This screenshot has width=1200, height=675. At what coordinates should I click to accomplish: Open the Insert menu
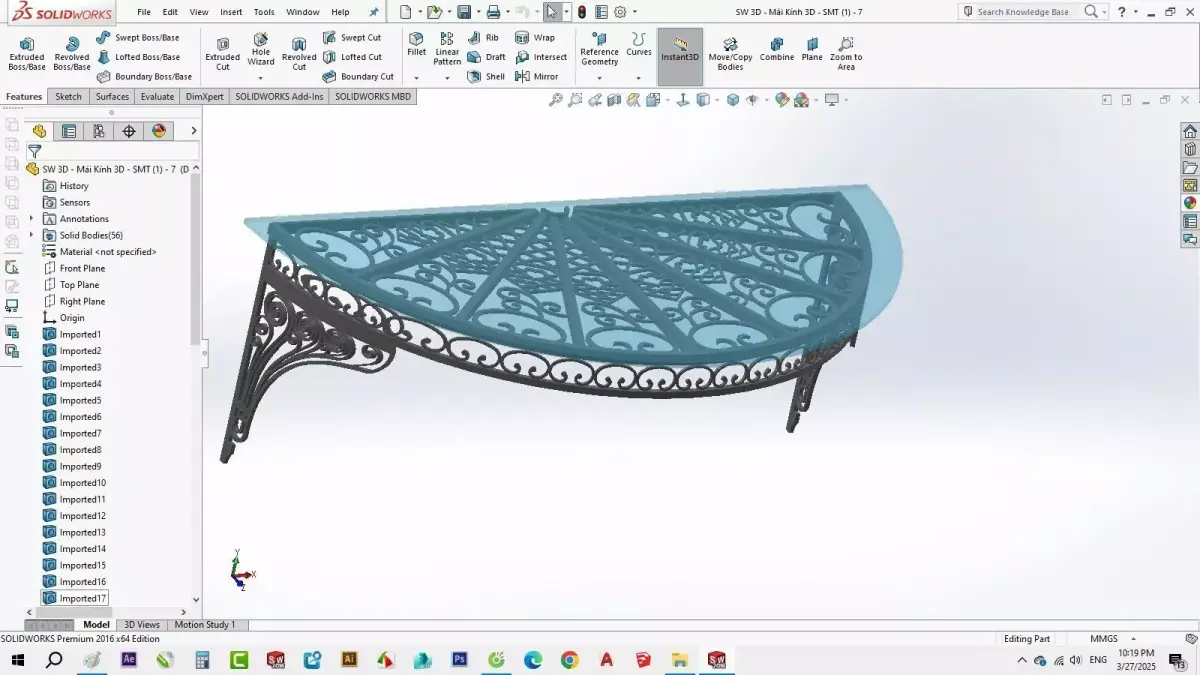tap(231, 12)
